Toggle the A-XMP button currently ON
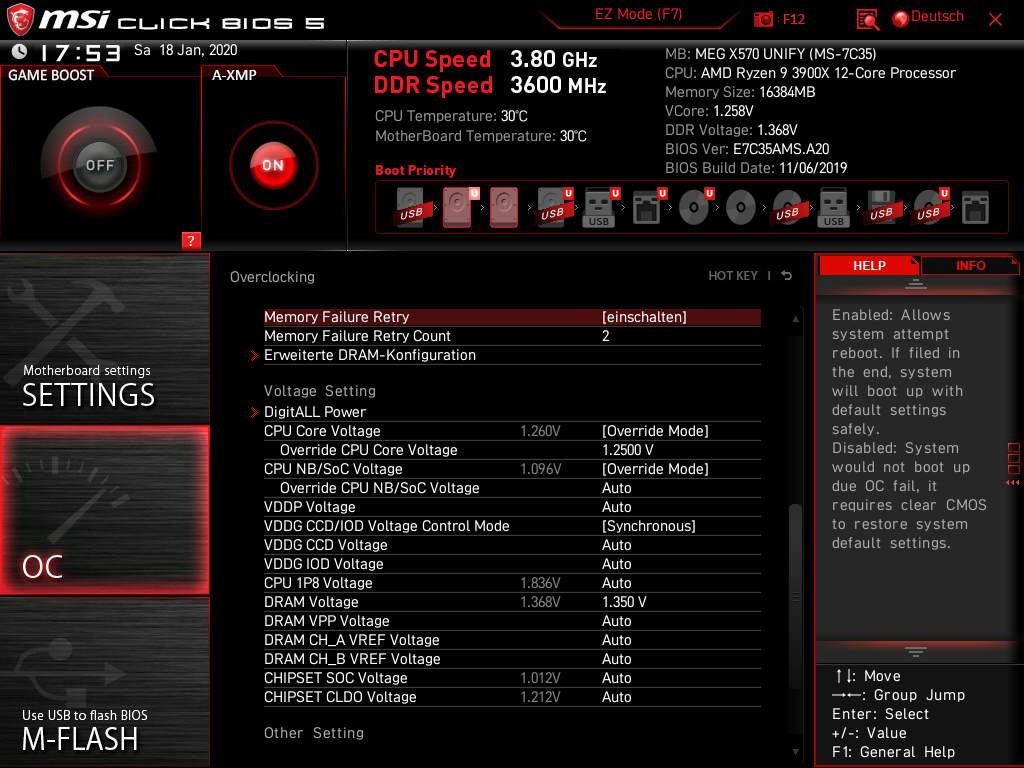Image resolution: width=1024 pixels, height=768 pixels. click(x=274, y=165)
